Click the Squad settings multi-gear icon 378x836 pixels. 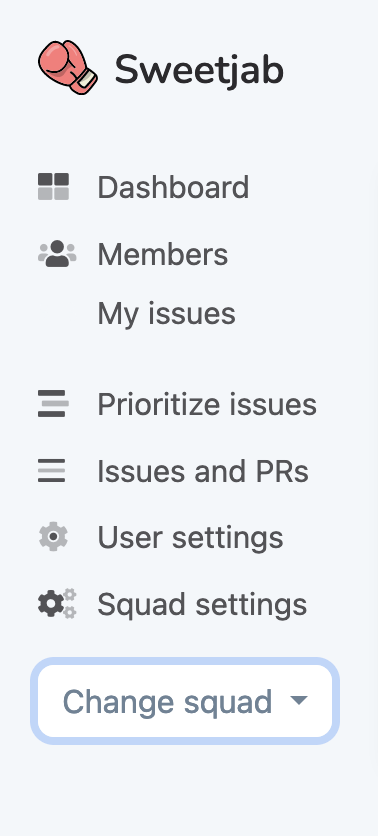(x=58, y=604)
